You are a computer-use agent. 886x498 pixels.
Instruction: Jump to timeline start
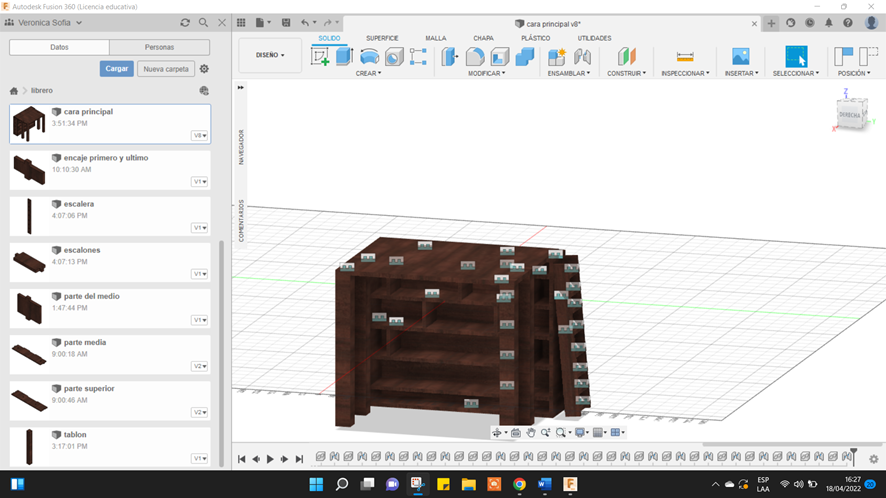[x=241, y=459]
